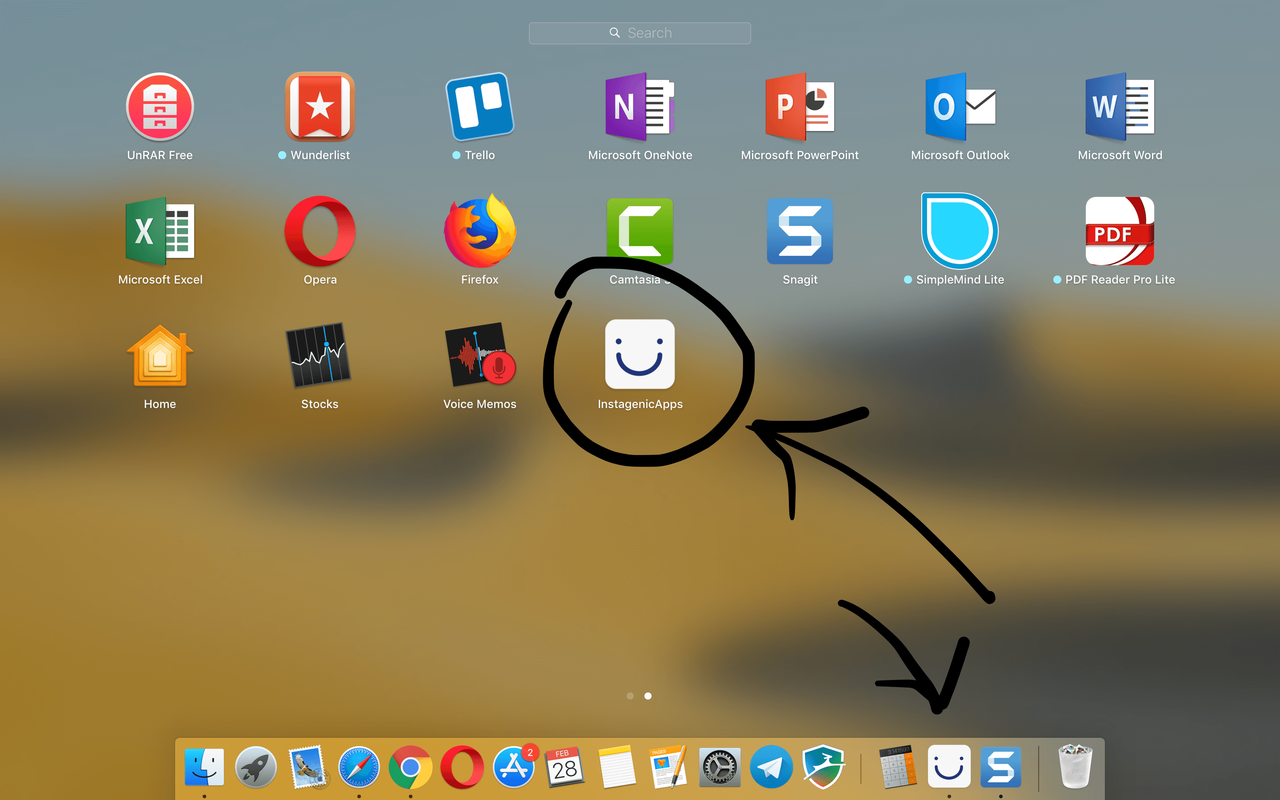Launch Firefox browser
Image resolution: width=1280 pixels, height=800 pixels.
tap(480, 231)
